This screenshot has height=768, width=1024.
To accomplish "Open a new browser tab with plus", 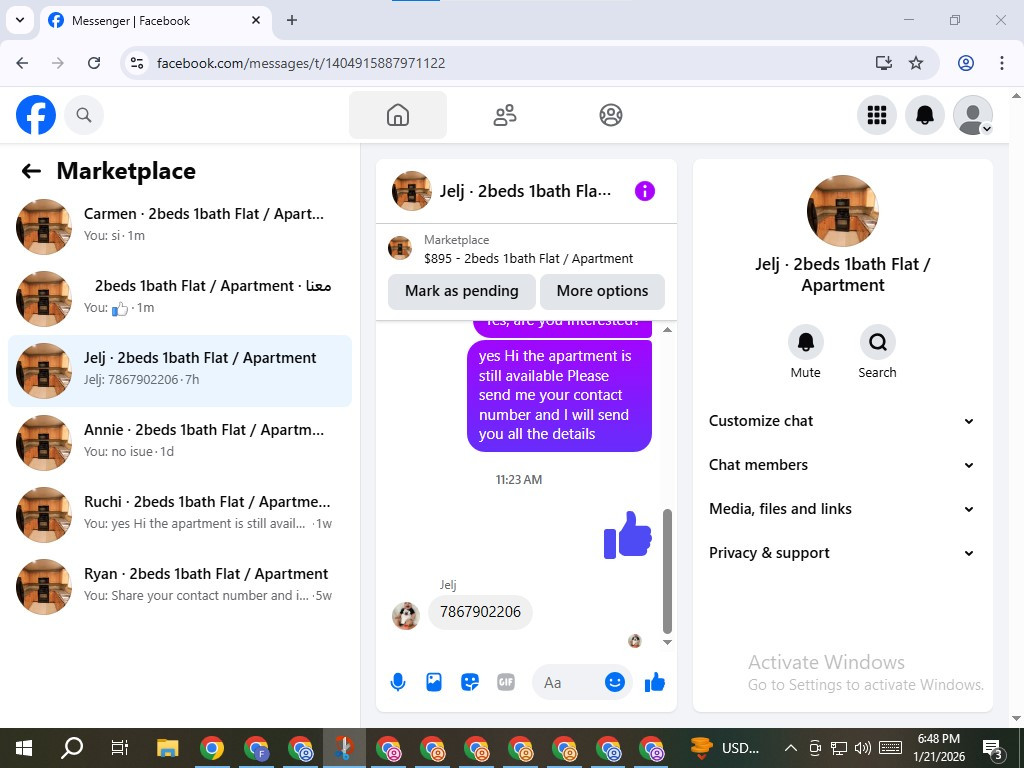I will [292, 20].
